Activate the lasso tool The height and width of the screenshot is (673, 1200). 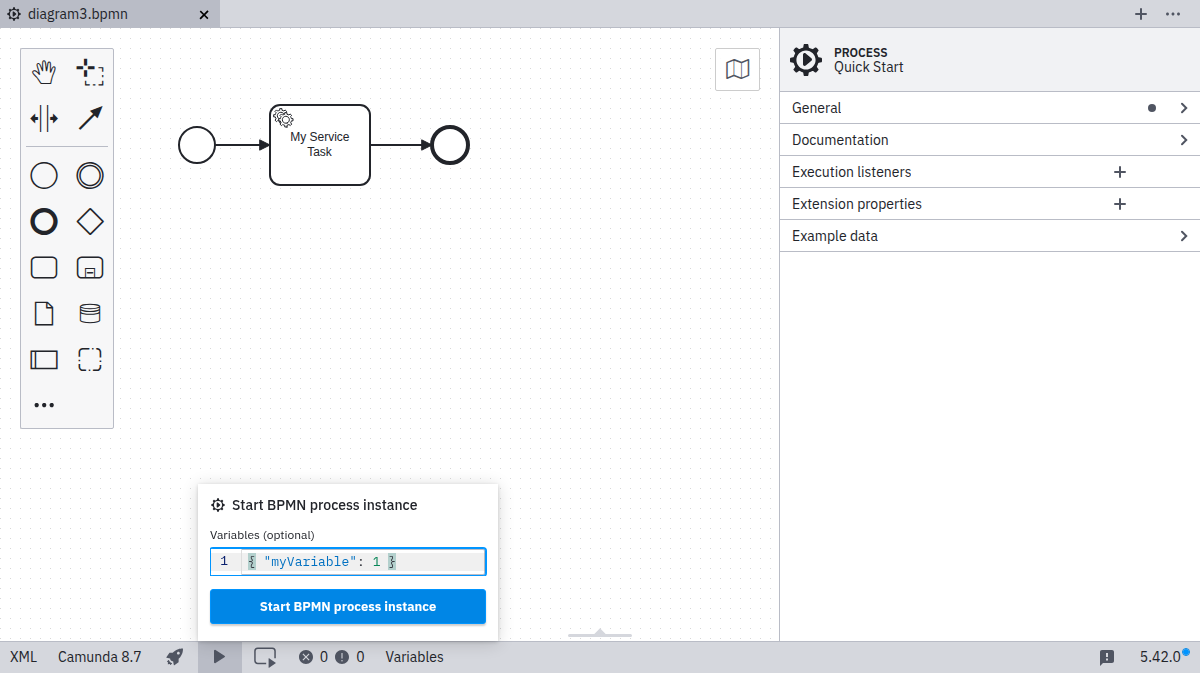coord(90,71)
